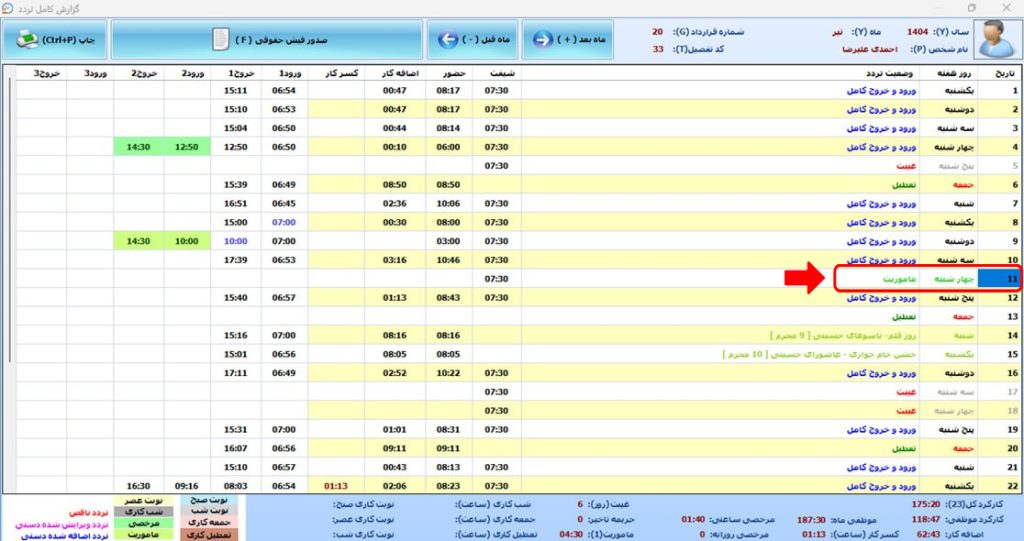
Task: Click the green 12:50 entry cell in row 4
Action: (x=187, y=147)
